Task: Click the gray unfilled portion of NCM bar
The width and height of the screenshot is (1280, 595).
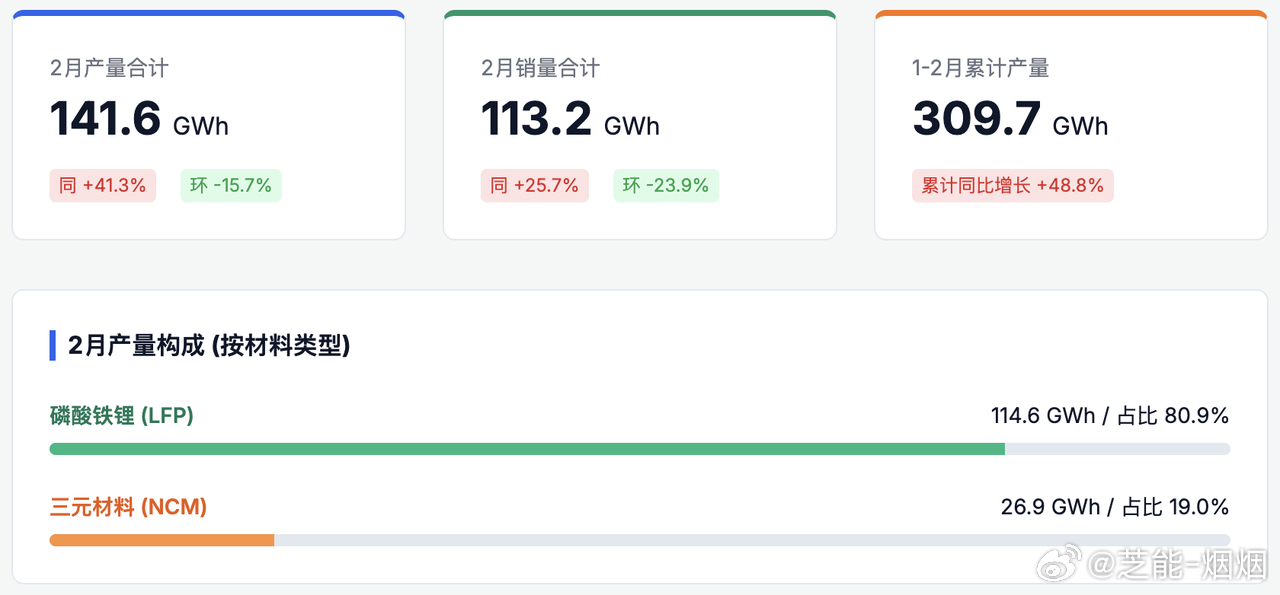Action: [x=752, y=540]
